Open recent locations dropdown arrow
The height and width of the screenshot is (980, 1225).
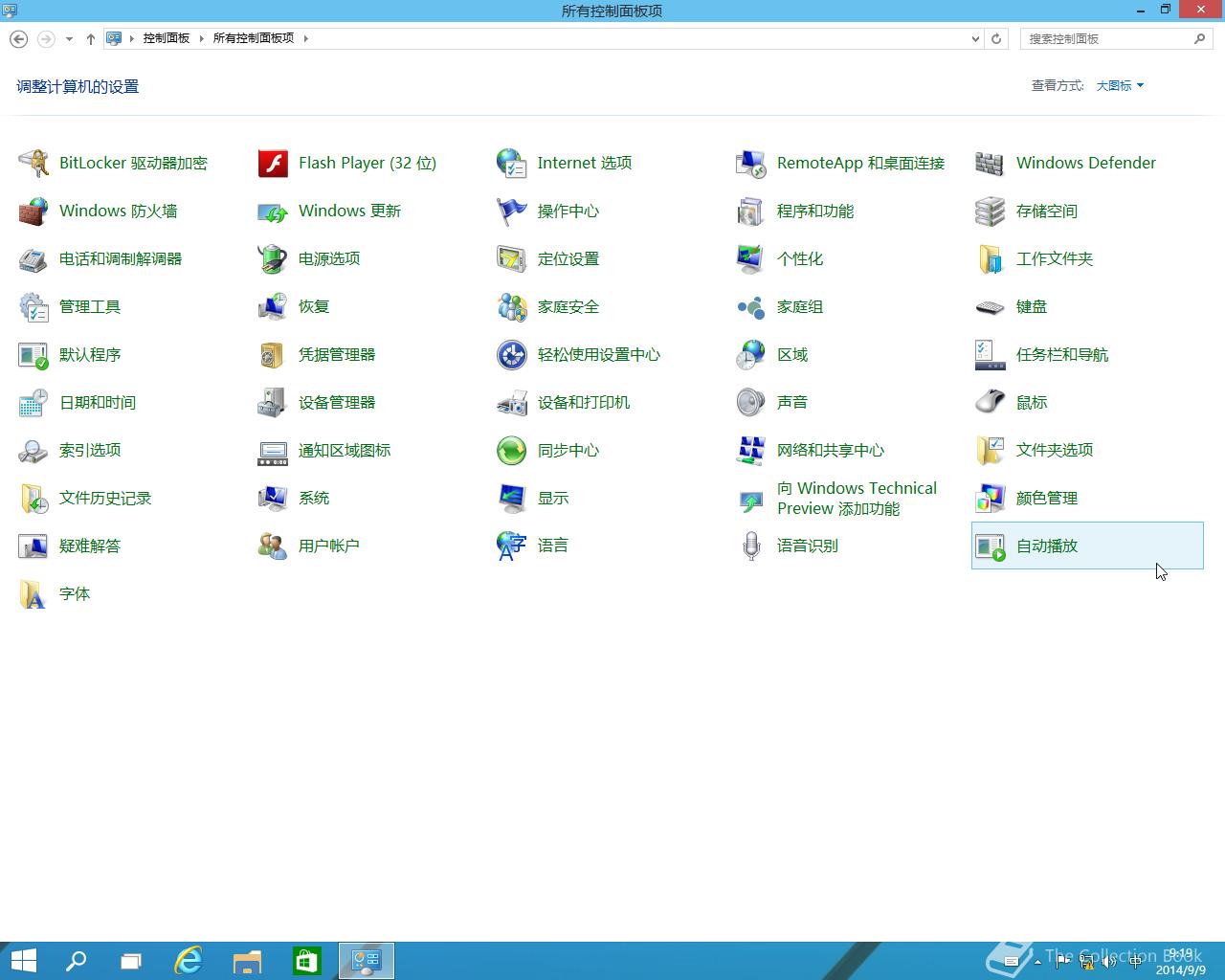(x=69, y=39)
